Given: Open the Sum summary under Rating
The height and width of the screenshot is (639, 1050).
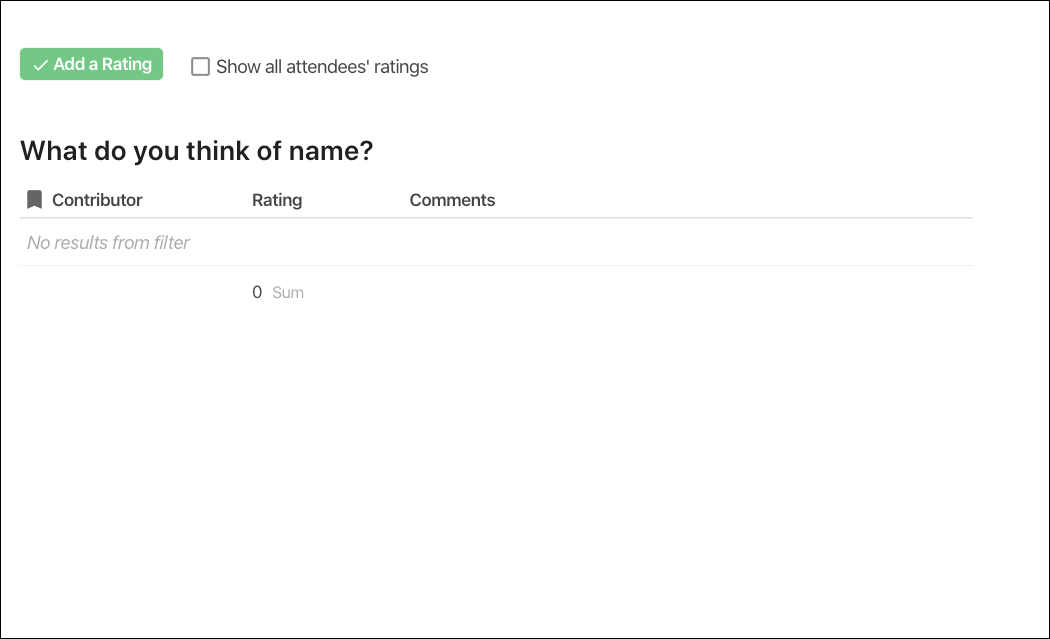Looking at the screenshot, I should [278, 292].
